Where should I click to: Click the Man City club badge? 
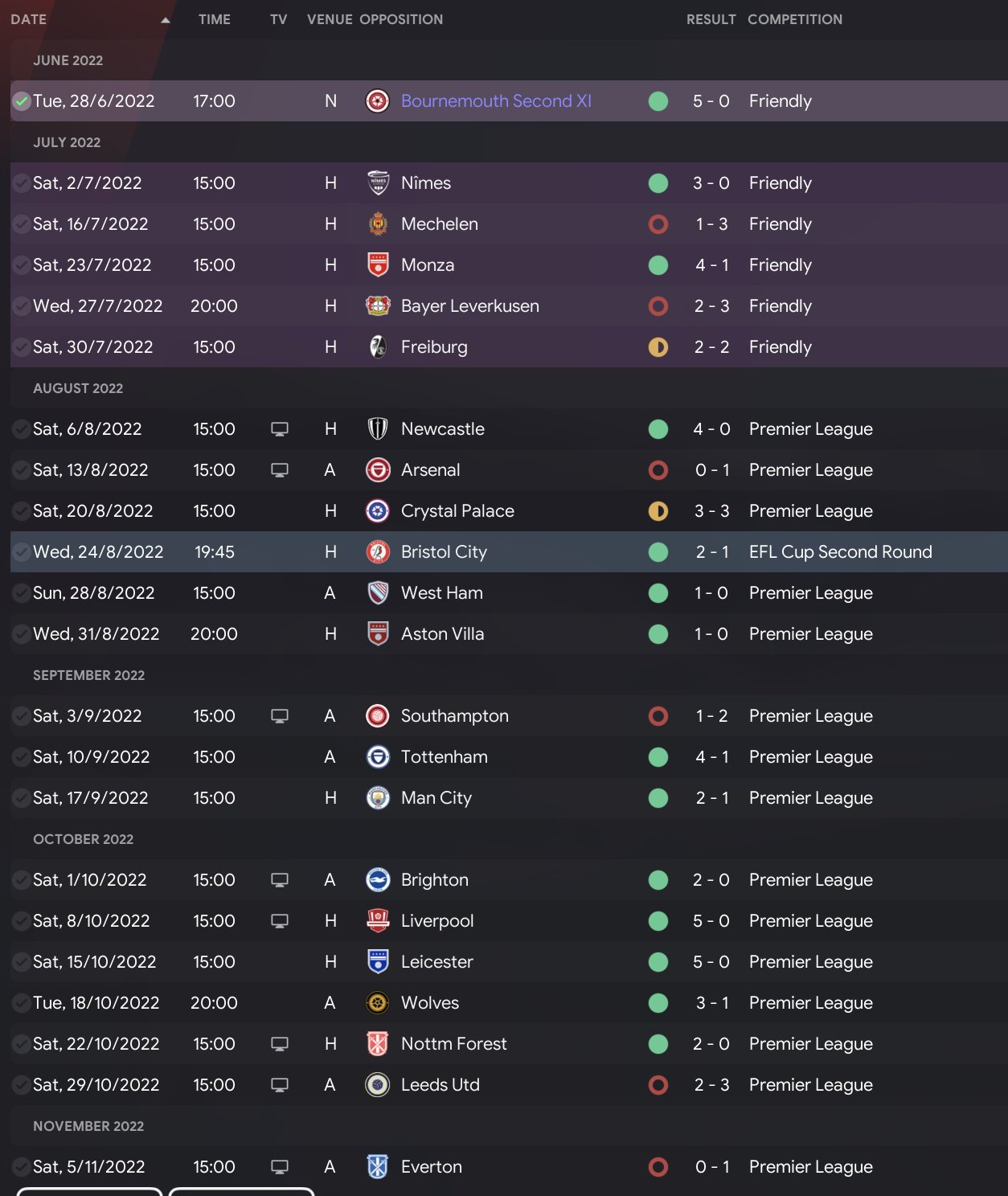378,798
